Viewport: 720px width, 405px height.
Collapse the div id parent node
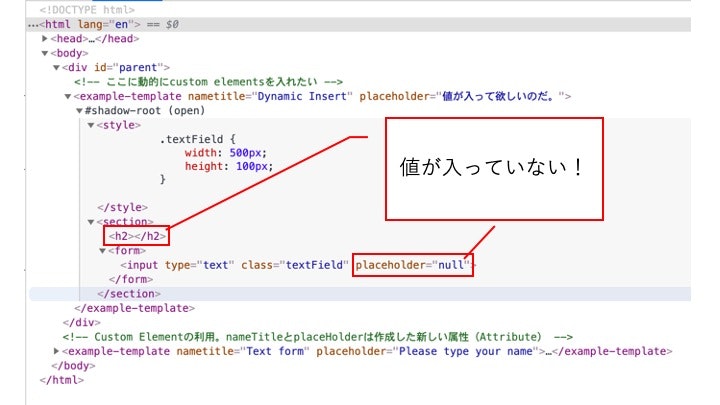tap(56, 68)
